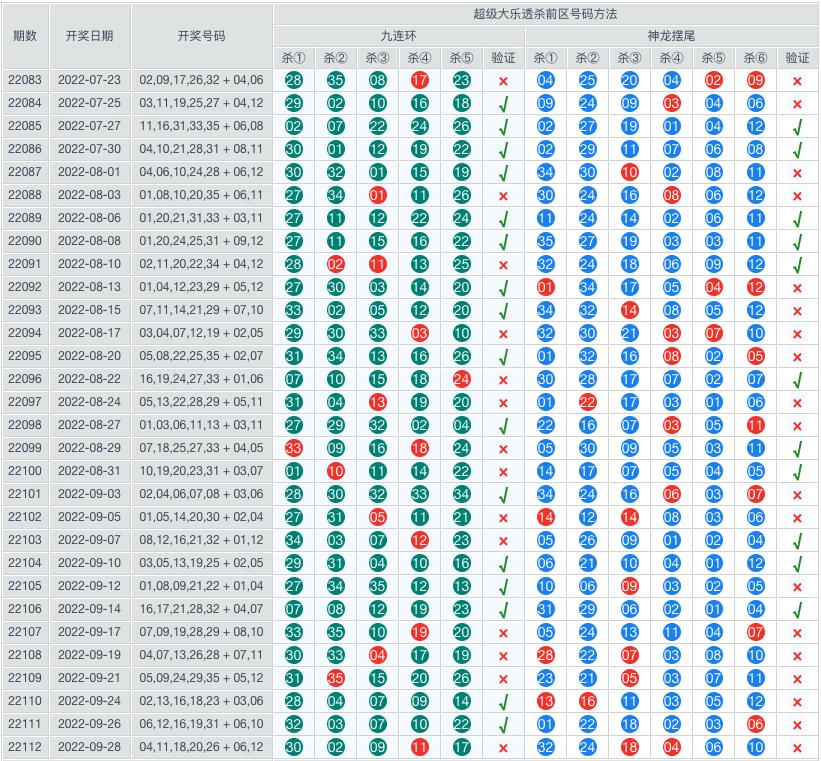Image resolution: width=821 pixels, height=761 pixels.
Task: Click winning numbers 01,20,24,25,31 + 09,12
Action: pyautogui.click(x=202, y=241)
